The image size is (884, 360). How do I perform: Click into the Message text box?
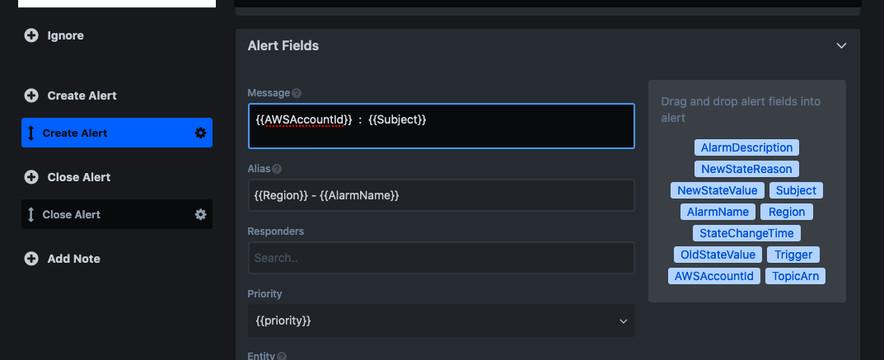[x=441, y=126]
